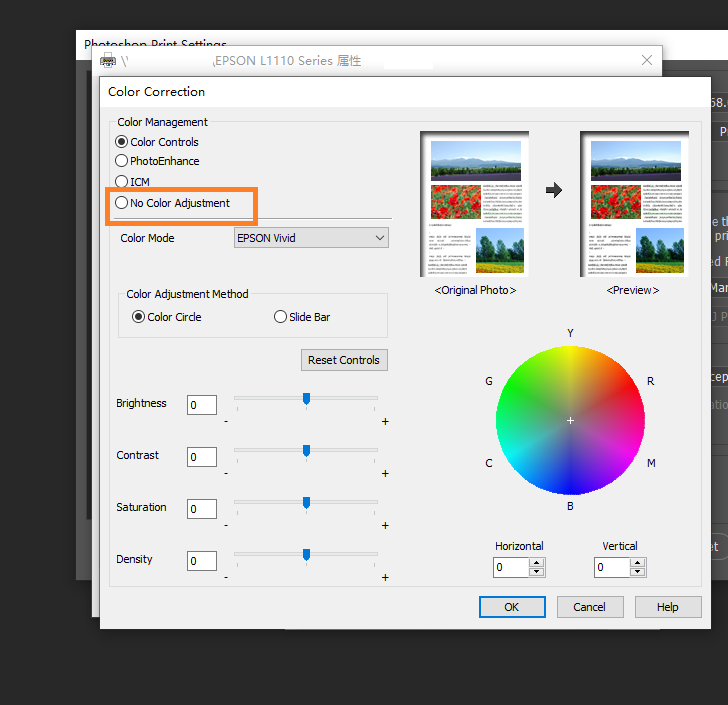Click the Original Photo preview thumbnail
Image resolution: width=728 pixels, height=705 pixels.
(x=475, y=207)
